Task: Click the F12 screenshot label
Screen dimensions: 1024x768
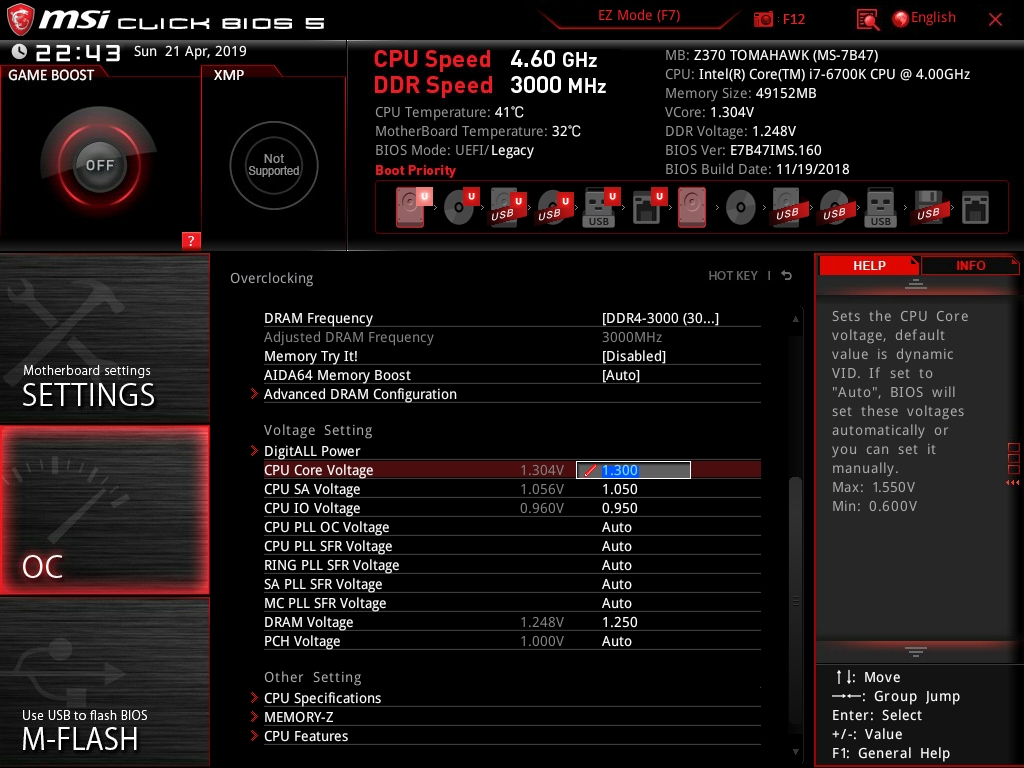Action: coord(793,19)
